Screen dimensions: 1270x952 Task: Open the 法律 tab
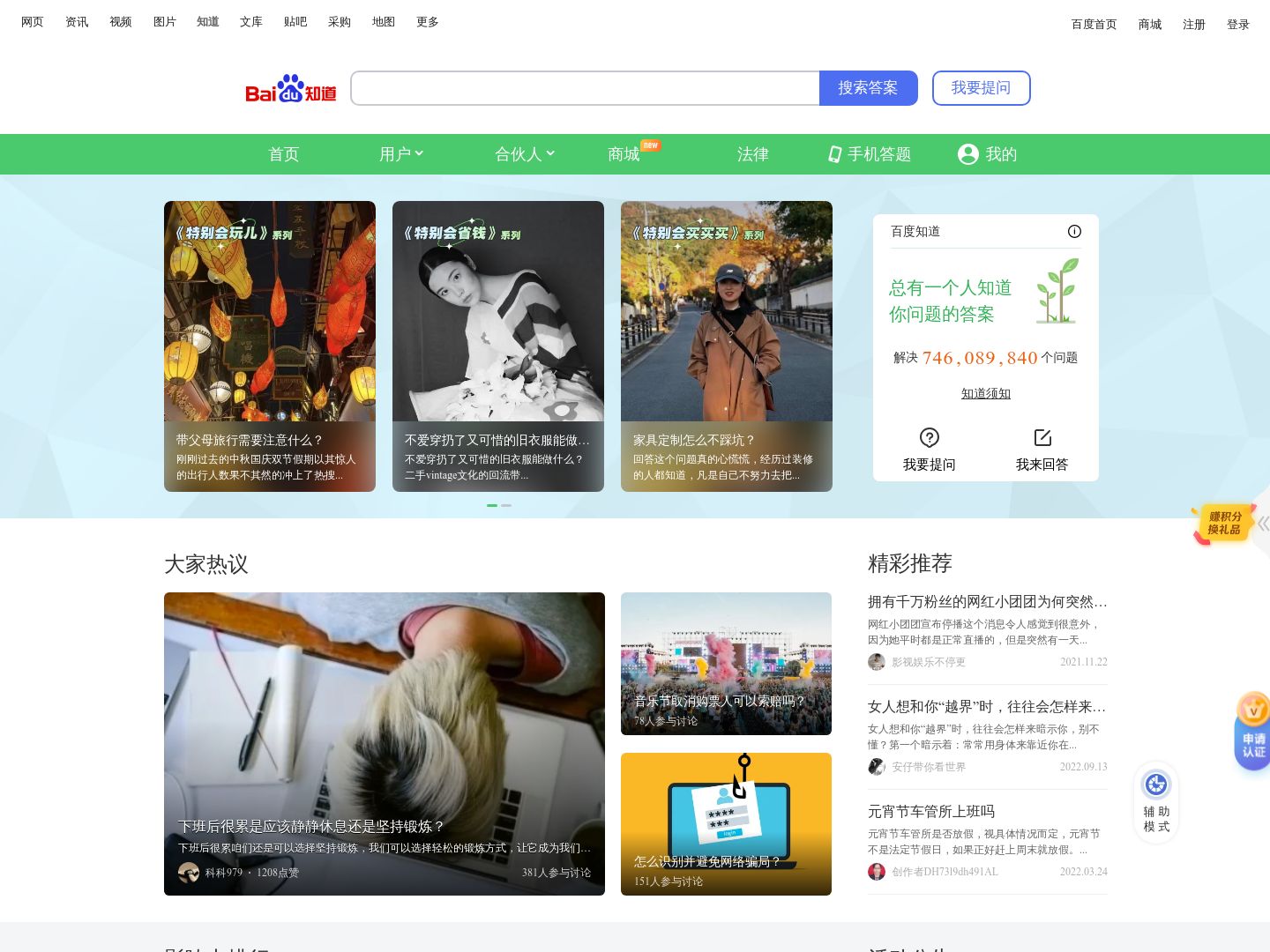(x=753, y=154)
